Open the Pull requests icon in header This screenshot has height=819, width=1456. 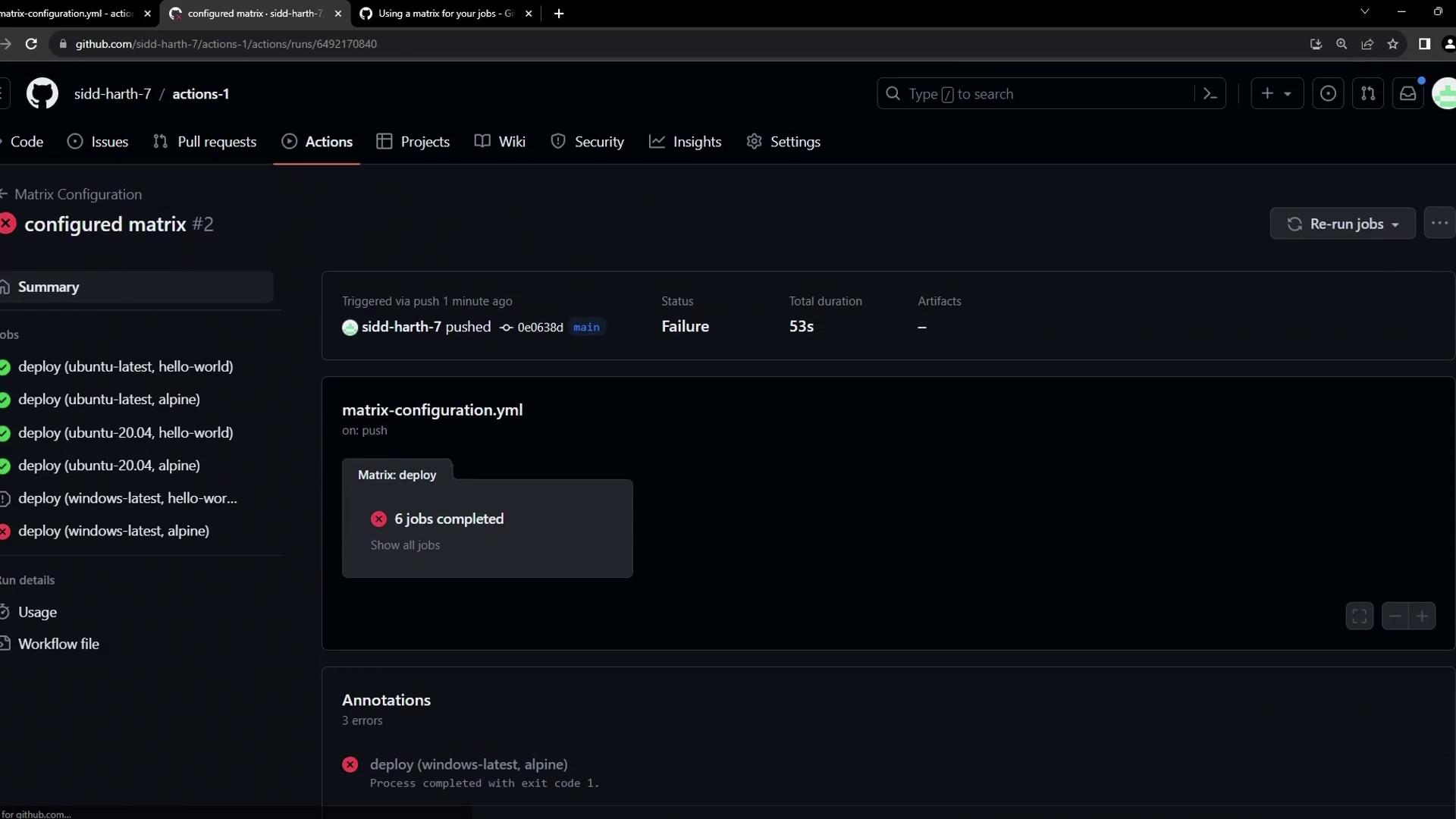coord(1368,94)
